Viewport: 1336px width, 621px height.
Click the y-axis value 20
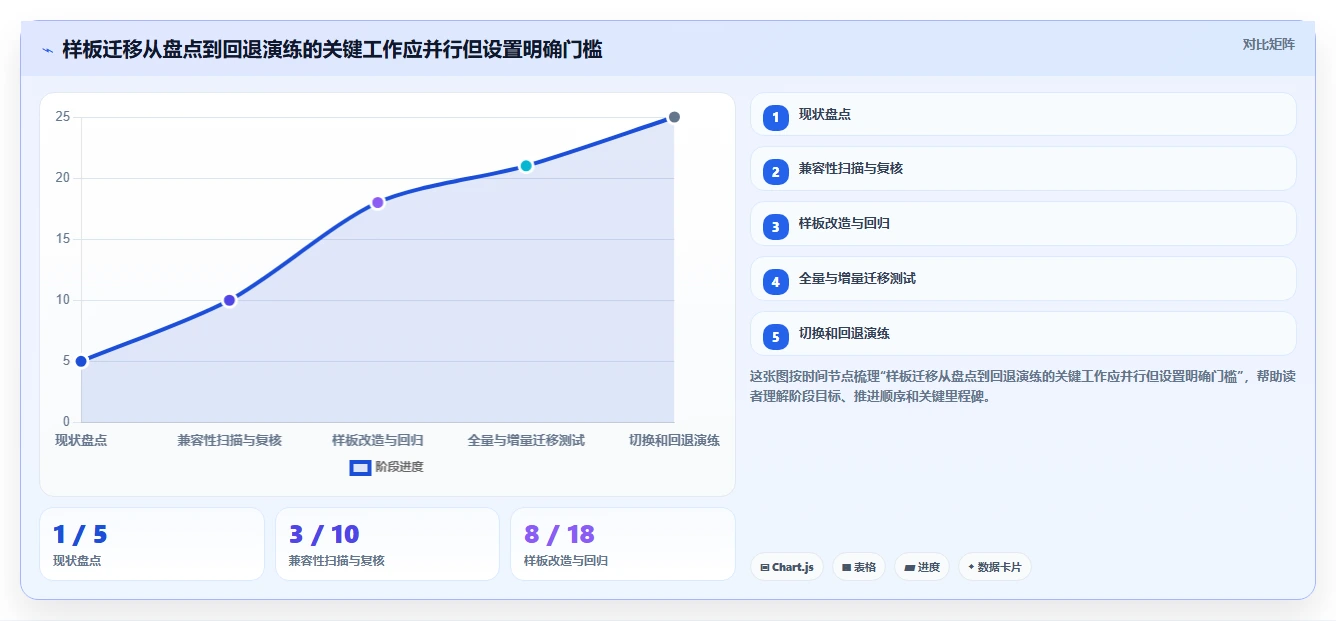click(63, 178)
